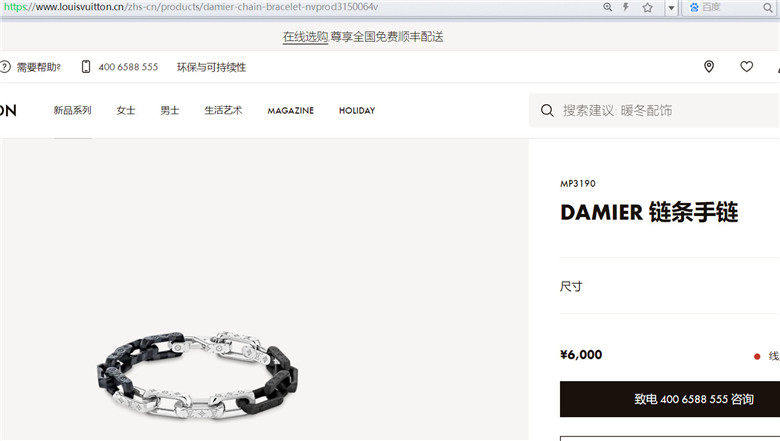
Task: Click the phone icon beside 400 6588 555
Action: (86, 67)
